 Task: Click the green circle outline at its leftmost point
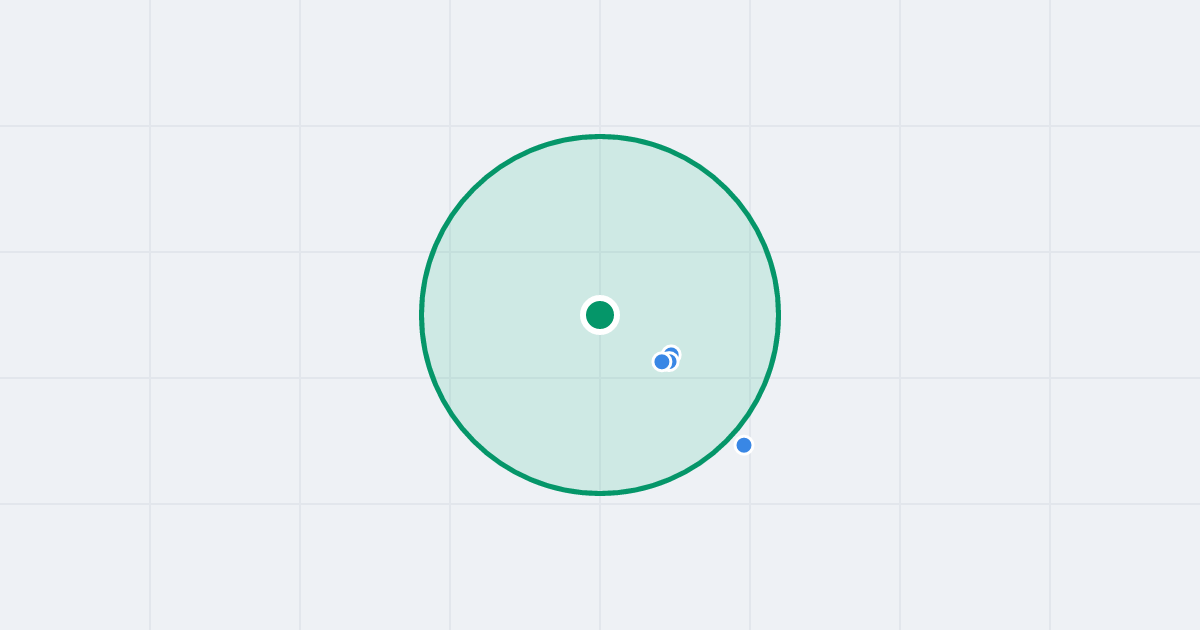(422, 315)
